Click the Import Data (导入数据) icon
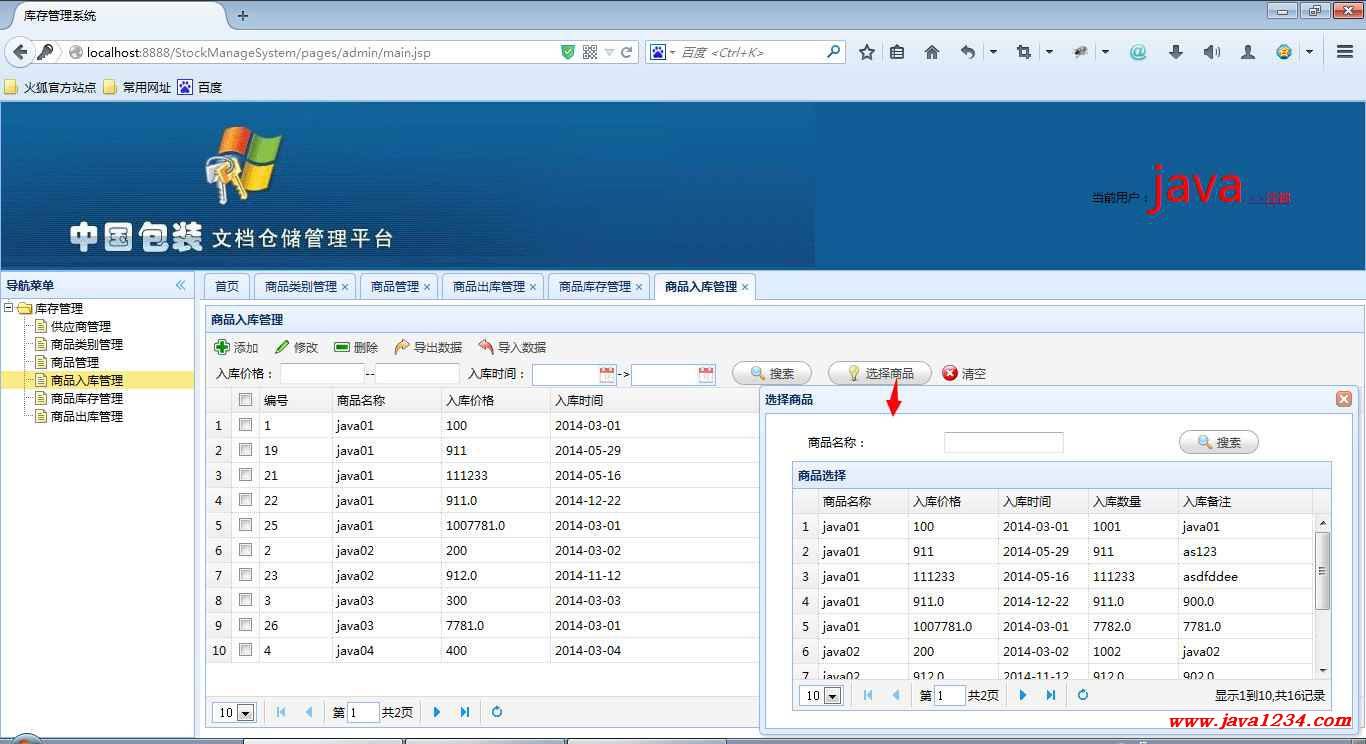This screenshot has height=744, width=1366. tap(486, 347)
